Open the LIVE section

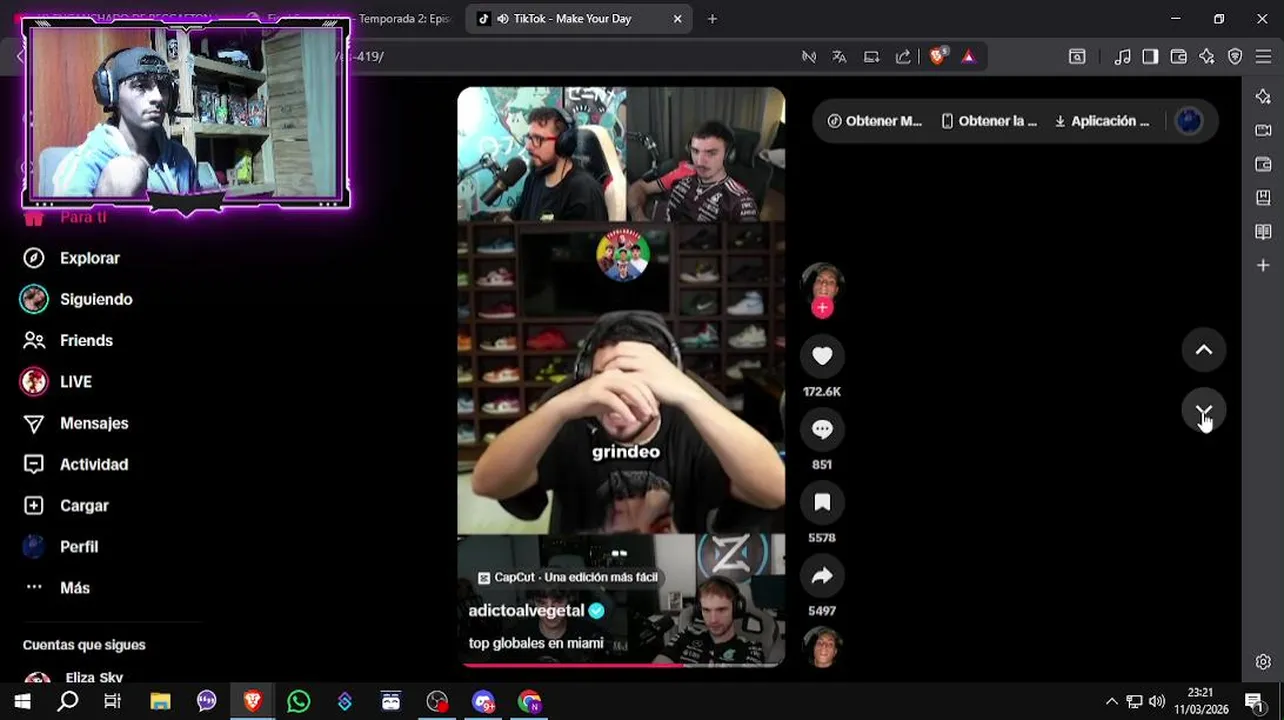coord(56,382)
